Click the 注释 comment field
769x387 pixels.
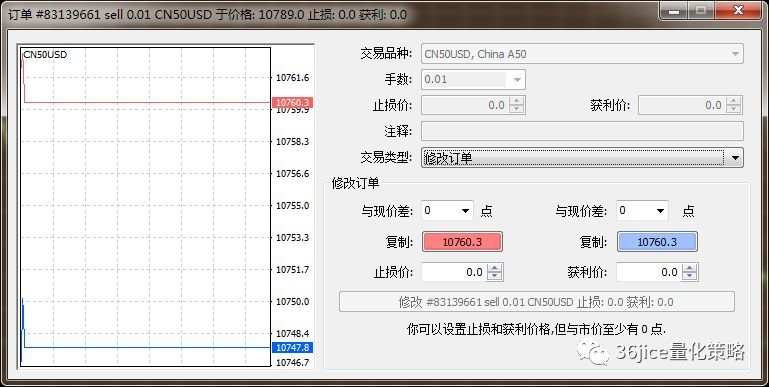click(582, 131)
